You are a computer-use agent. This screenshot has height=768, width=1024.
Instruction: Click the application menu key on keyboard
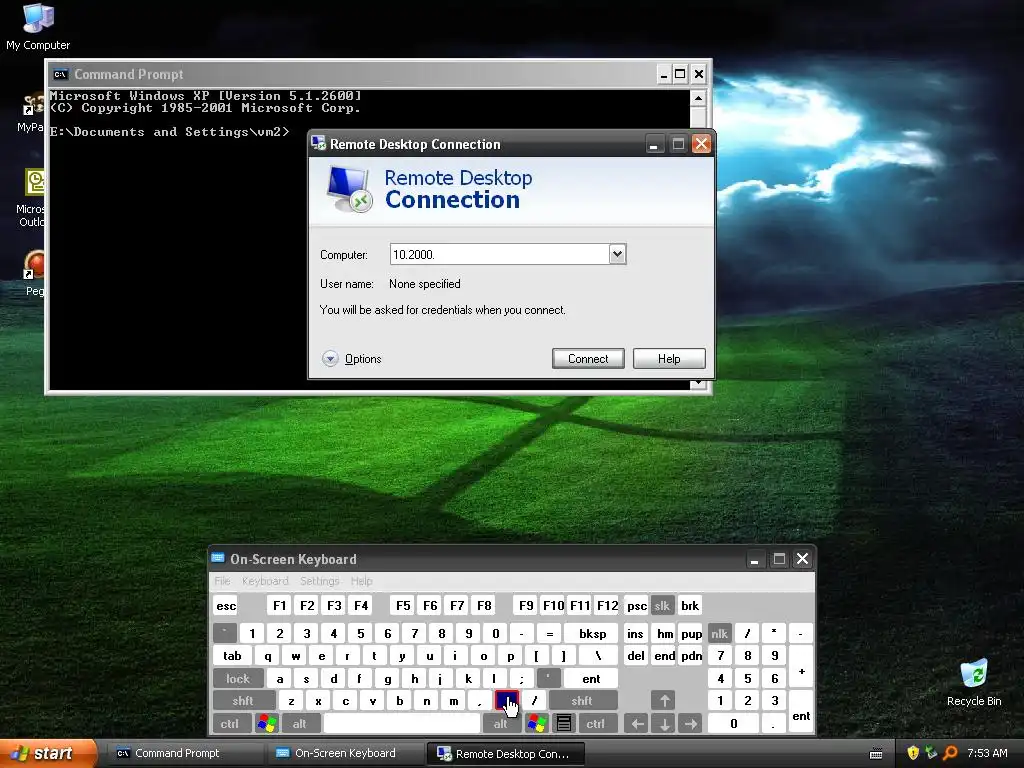[x=564, y=724]
